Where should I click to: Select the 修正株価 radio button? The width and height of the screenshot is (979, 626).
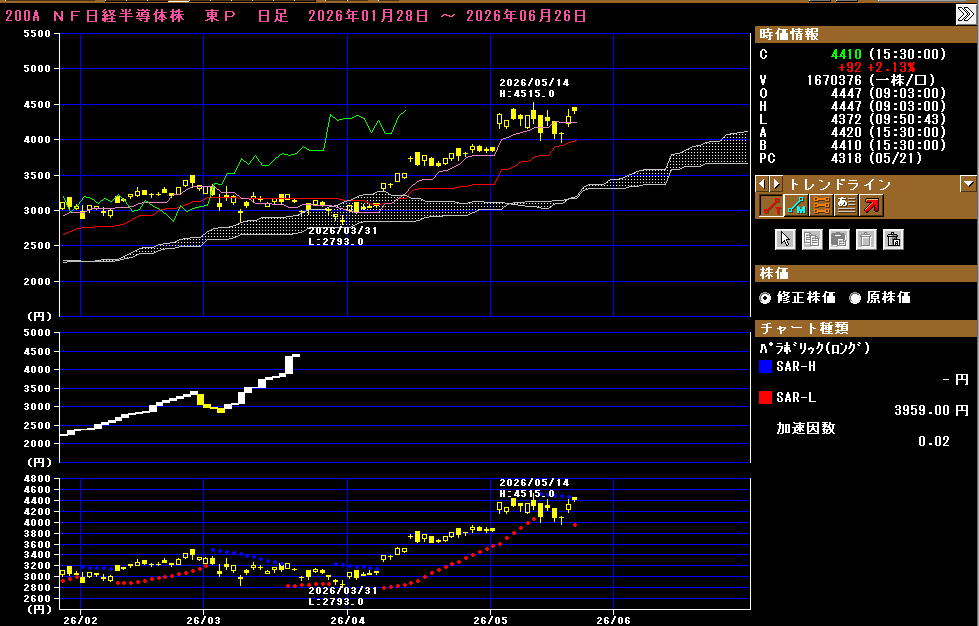pos(765,298)
